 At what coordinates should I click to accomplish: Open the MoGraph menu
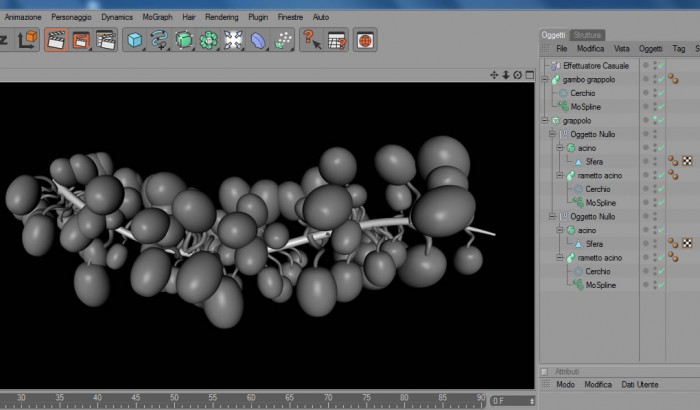click(157, 17)
